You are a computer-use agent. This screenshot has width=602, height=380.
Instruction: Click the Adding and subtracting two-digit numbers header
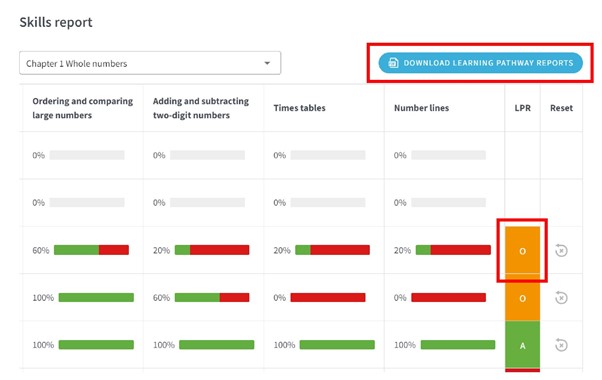coord(201,108)
